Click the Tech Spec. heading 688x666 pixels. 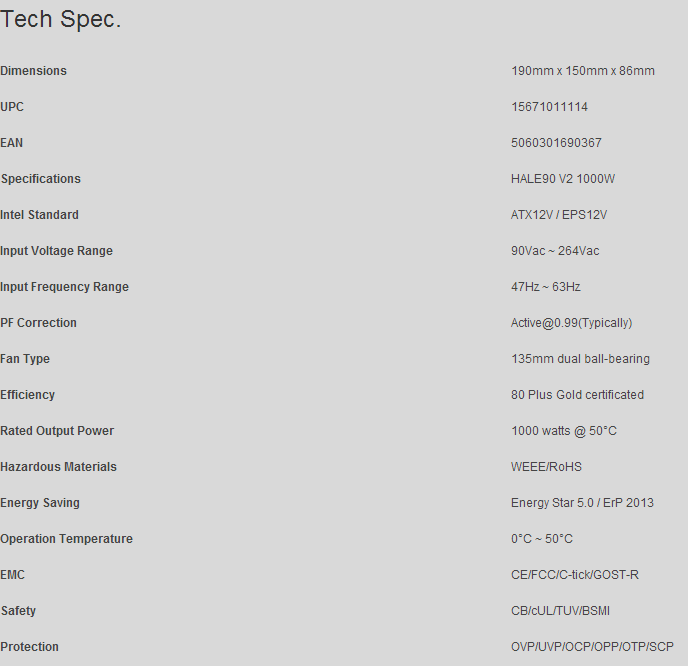[x=61, y=20]
